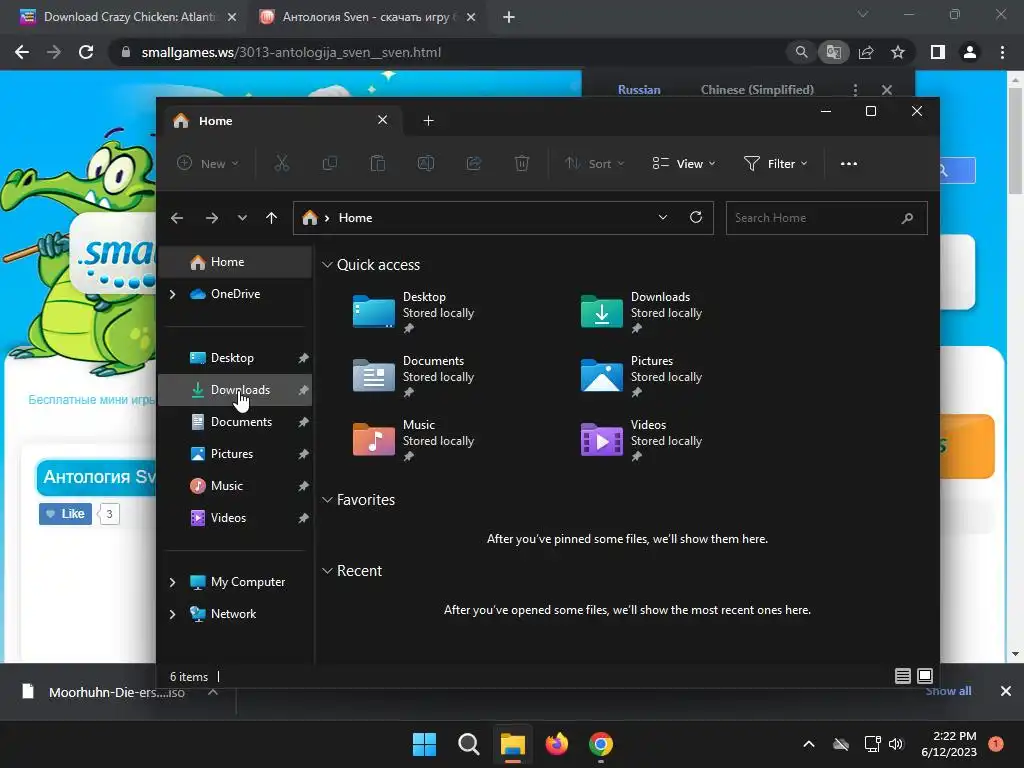The width and height of the screenshot is (1024, 768).
Task: Expand address bar history dropdown
Action: click(x=663, y=217)
